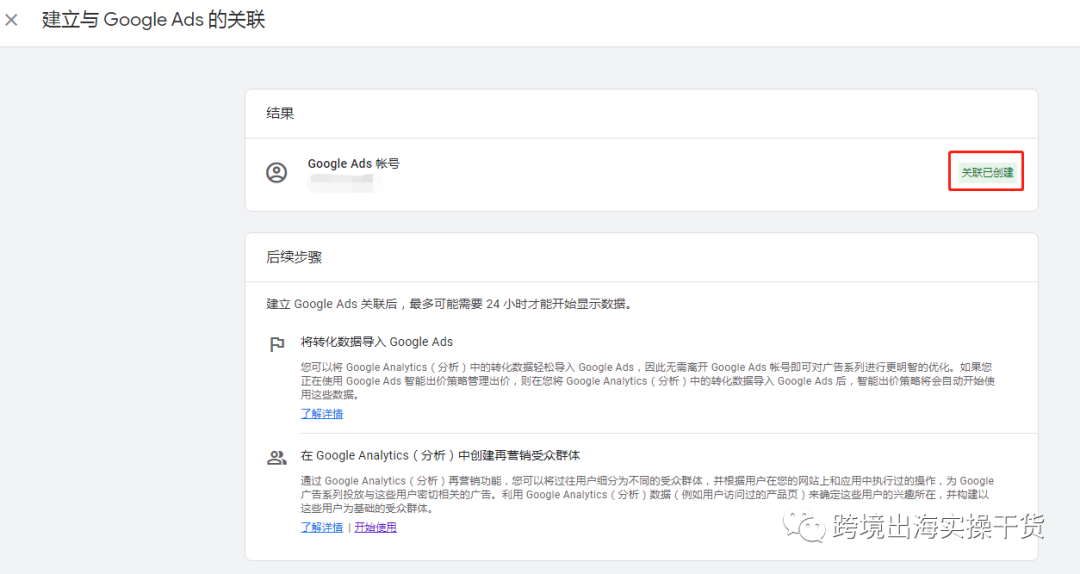Click the 开始使用 link

375,527
